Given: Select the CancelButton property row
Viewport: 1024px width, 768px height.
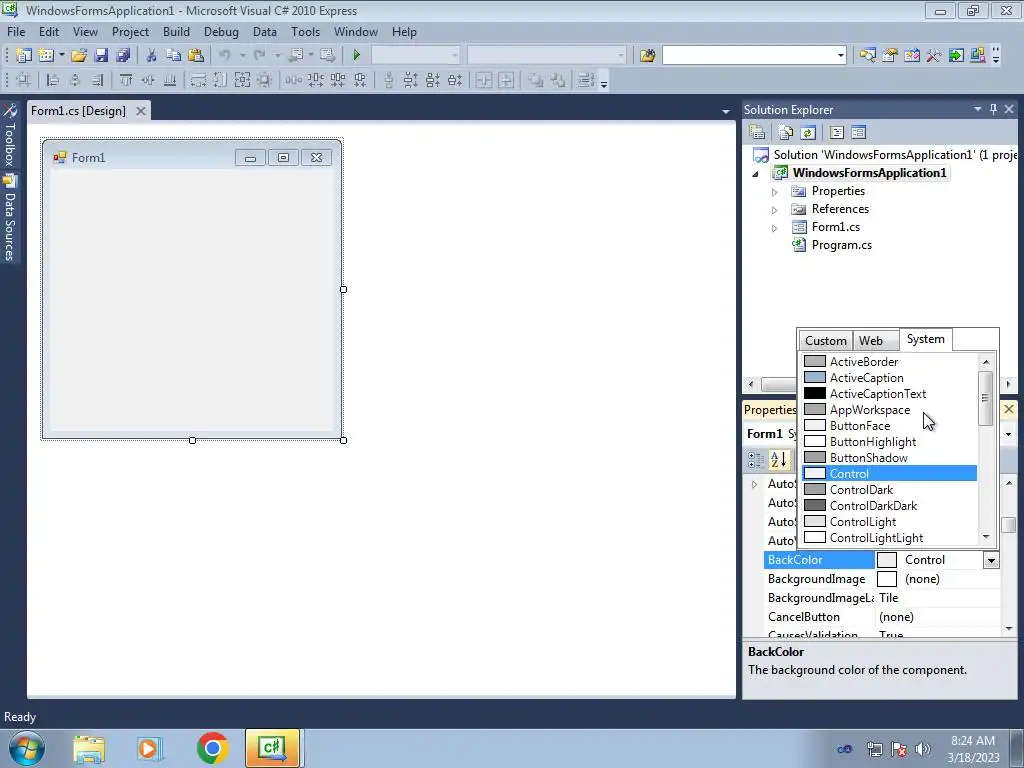Looking at the screenshot, I should click(882, 617).
